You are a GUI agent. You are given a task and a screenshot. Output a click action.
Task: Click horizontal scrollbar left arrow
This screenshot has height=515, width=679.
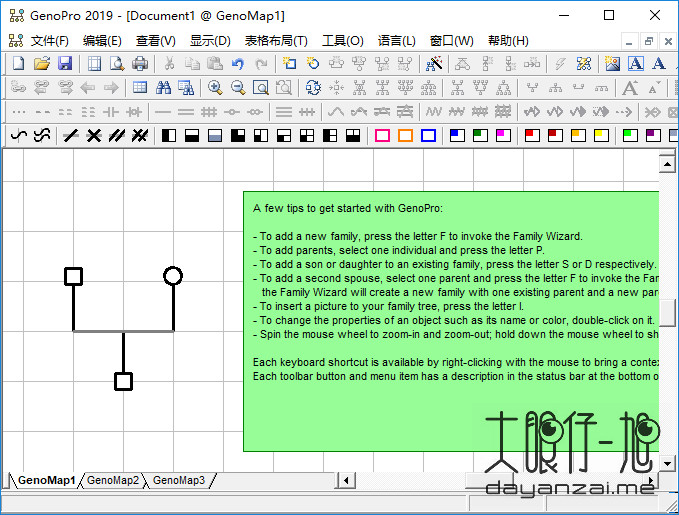(346, 480)
